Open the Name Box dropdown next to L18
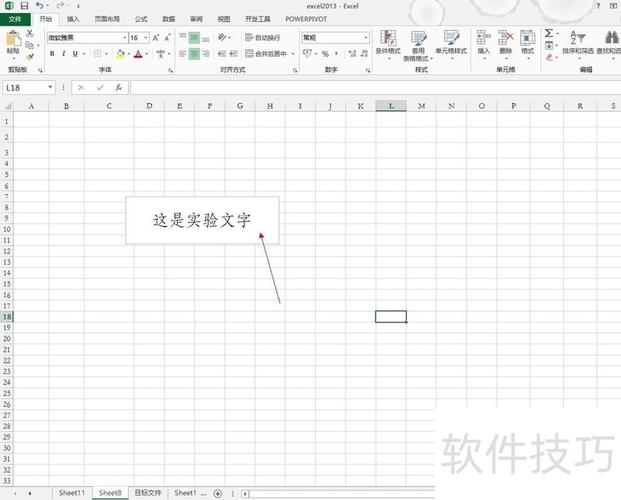 click(x=50, y=87)
